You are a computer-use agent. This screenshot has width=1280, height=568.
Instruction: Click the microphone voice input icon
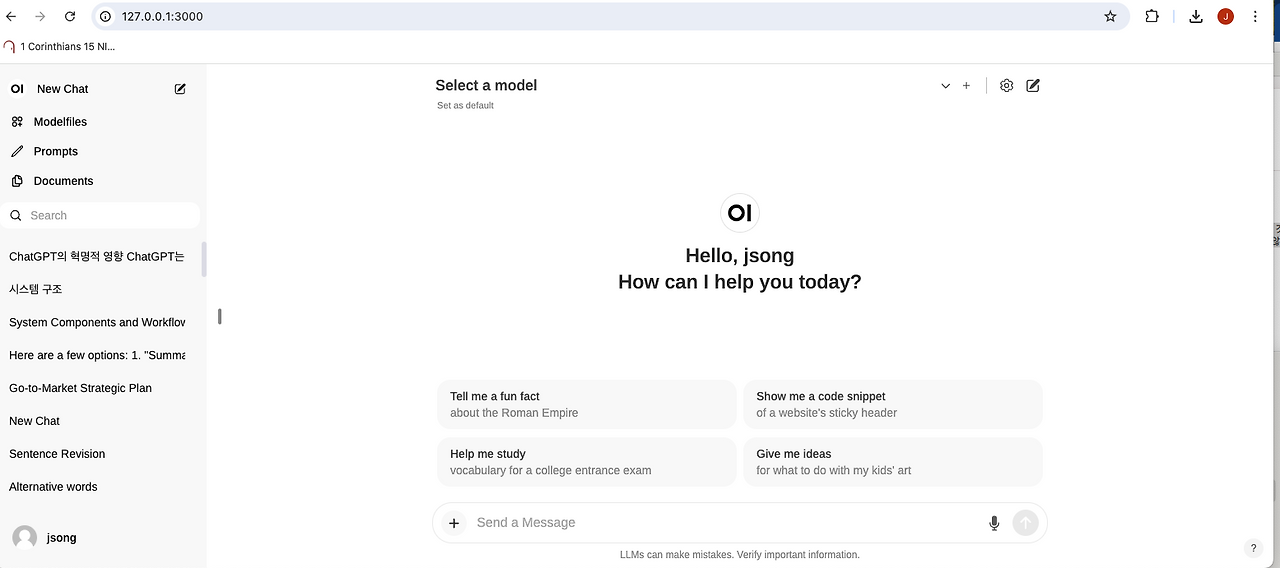coord(994,523)
